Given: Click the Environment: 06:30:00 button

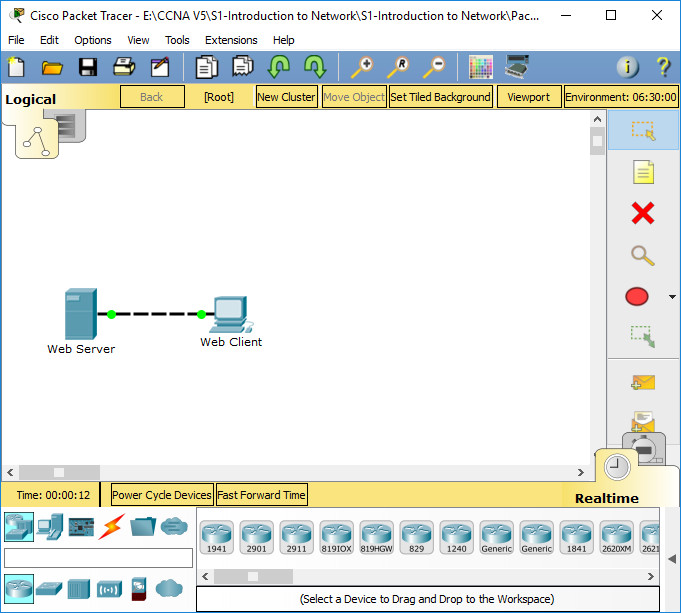Looking at the screenshot, I should click(621, 97).
